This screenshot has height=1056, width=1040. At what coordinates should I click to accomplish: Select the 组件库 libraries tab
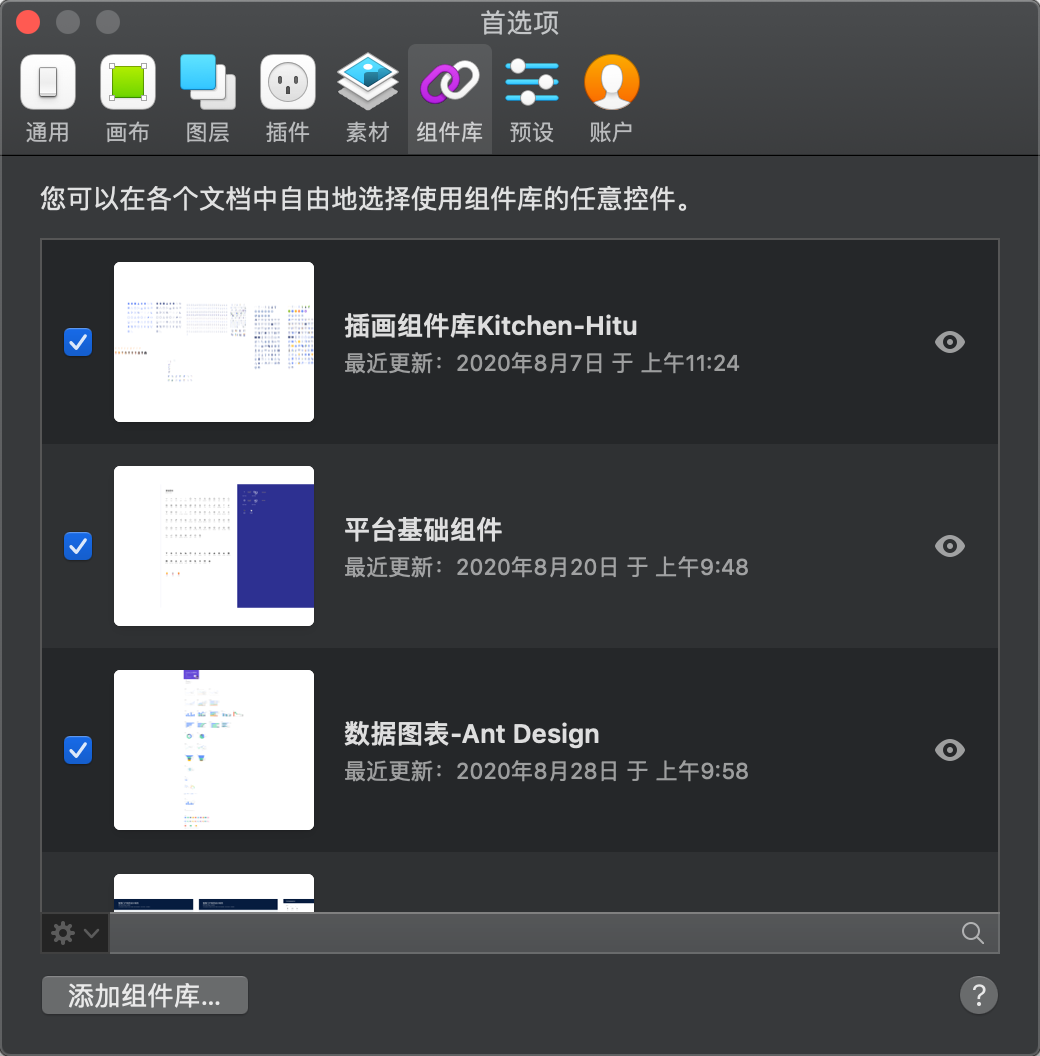pyautogui.click(x=449, y=98)
